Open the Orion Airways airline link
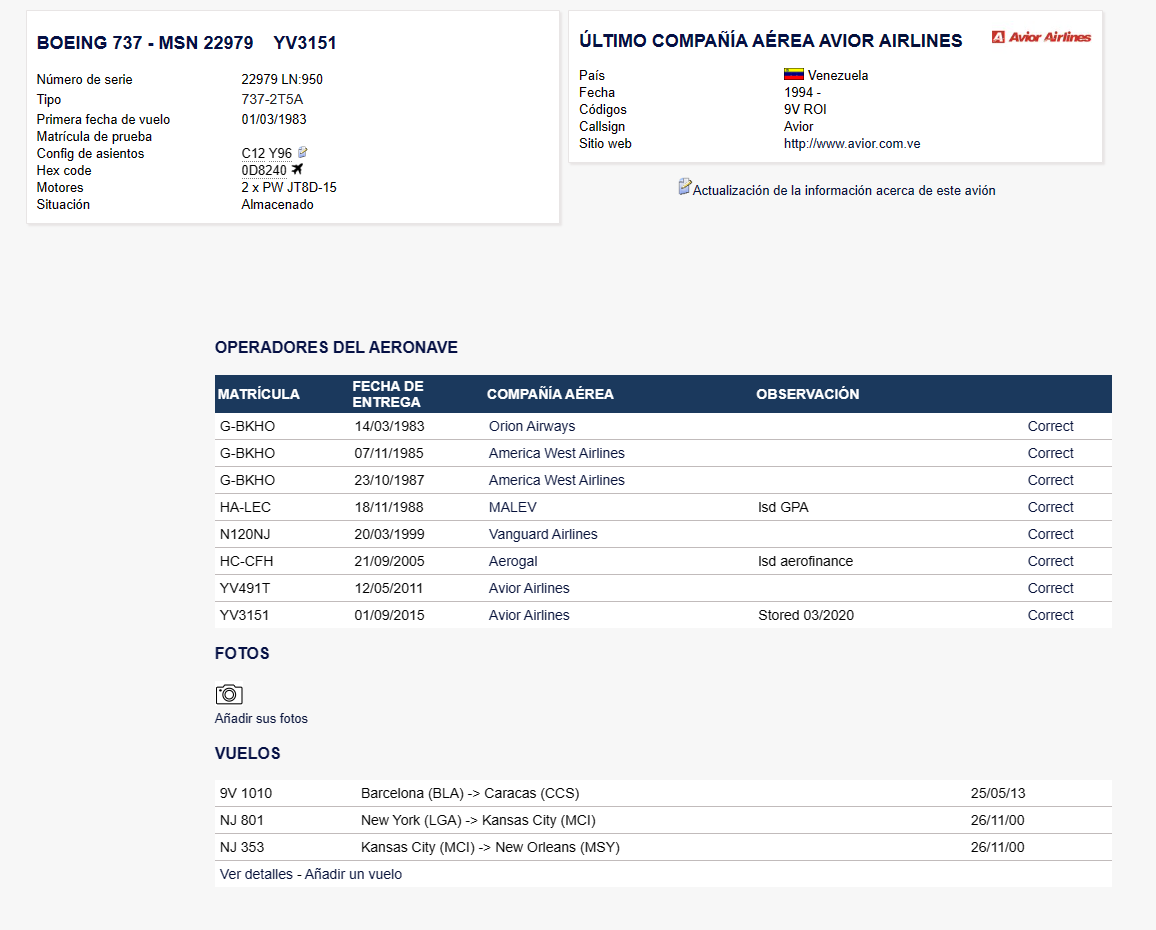1156x930 pixels. coord(532,426)
